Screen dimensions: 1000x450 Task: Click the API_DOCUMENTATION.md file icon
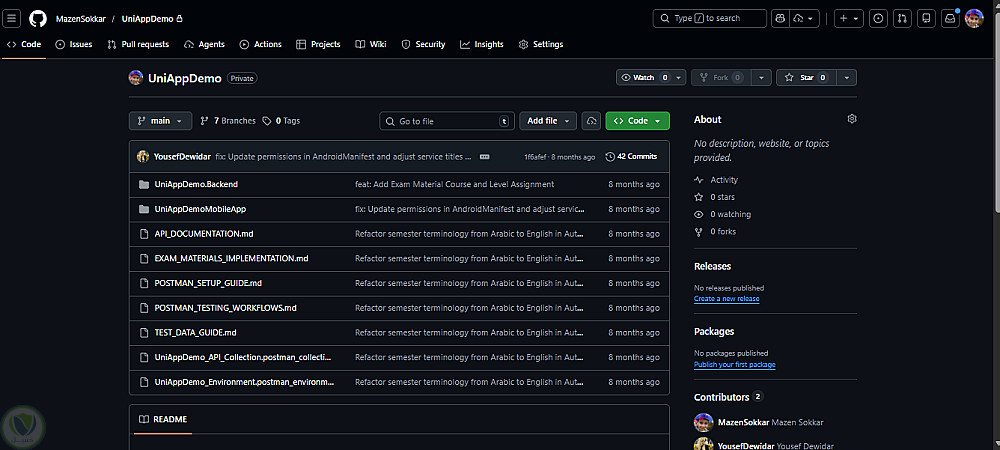143,234
